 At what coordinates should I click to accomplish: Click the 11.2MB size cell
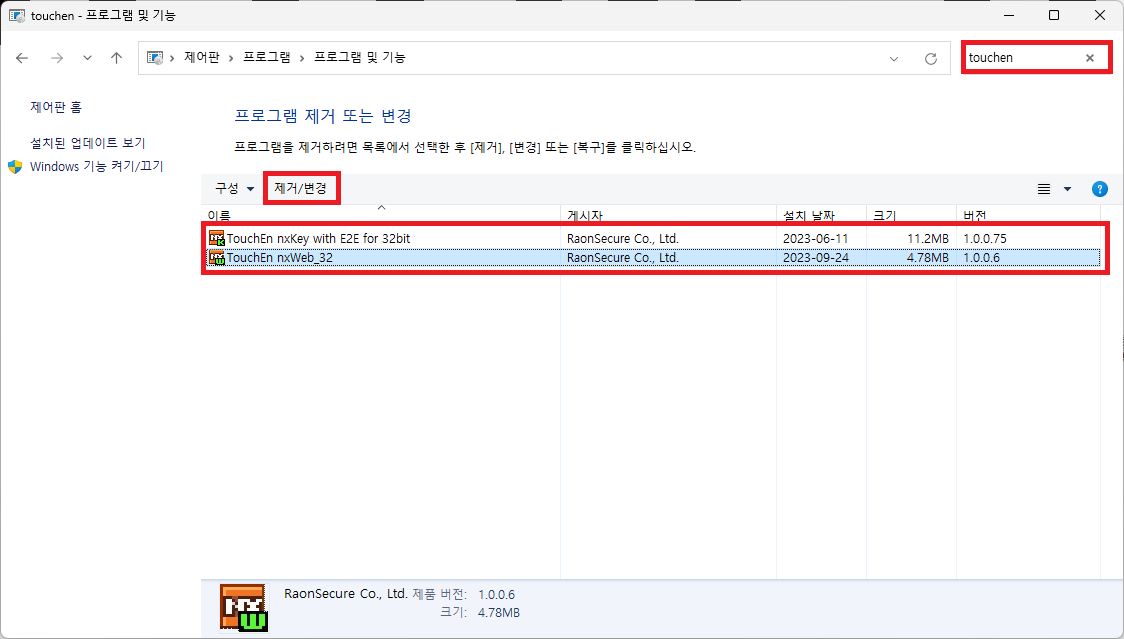928,238
